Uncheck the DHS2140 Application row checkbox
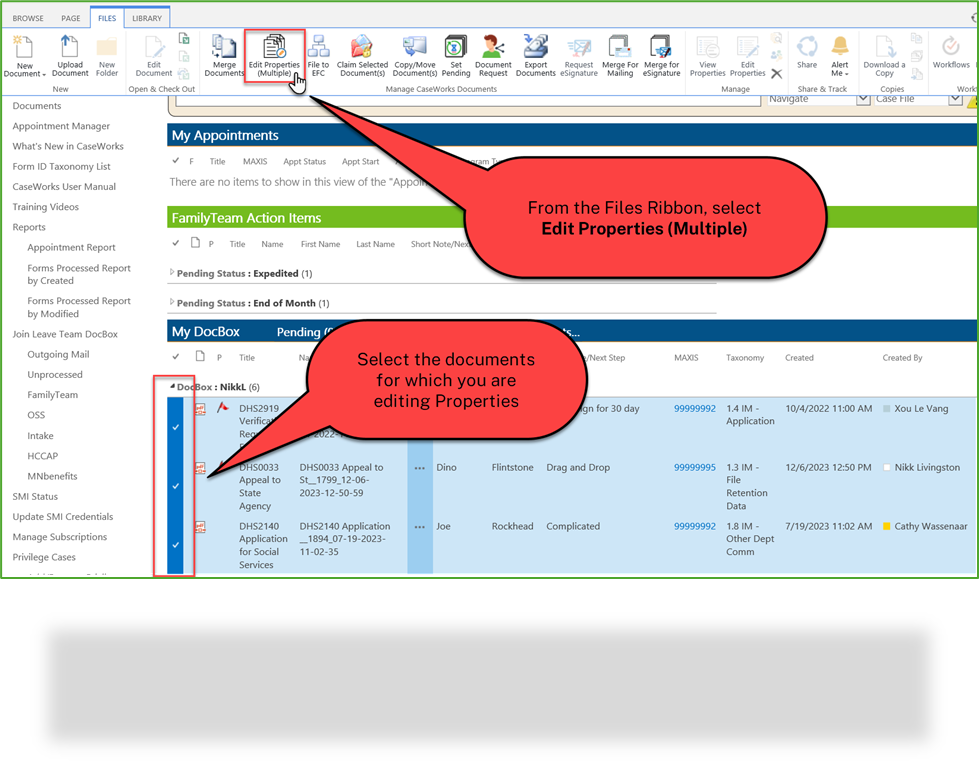Screen dimensions: 979x766 pos(176,546)
